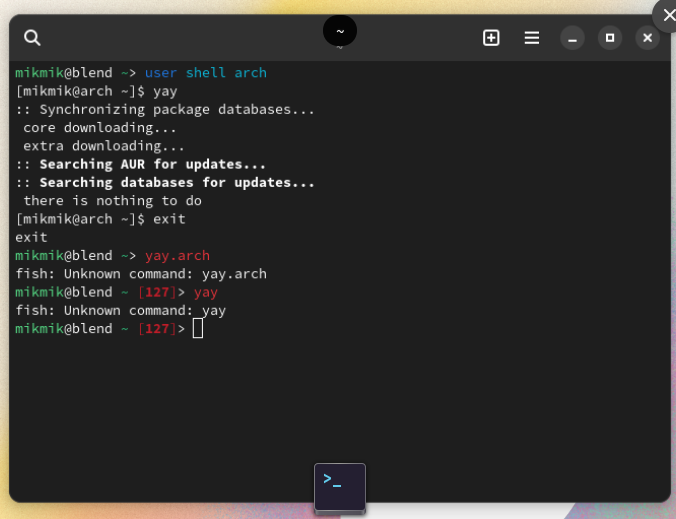This screenshot has width=676, height=519.
Task: Click the '[mikmik@arch ~]$ exit' prompt line
Action: click(x=100, y=219)
